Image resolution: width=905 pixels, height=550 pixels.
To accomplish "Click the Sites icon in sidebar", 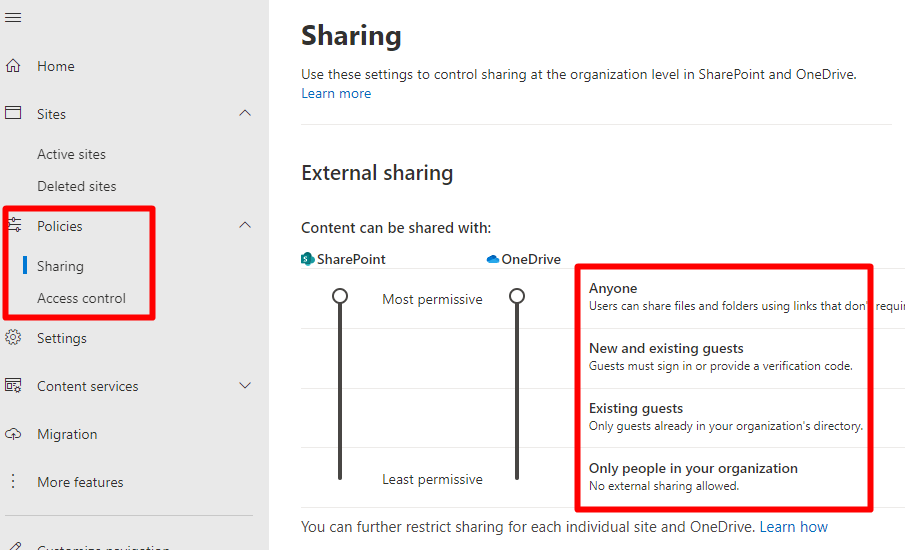I will (x=13, y=114).
